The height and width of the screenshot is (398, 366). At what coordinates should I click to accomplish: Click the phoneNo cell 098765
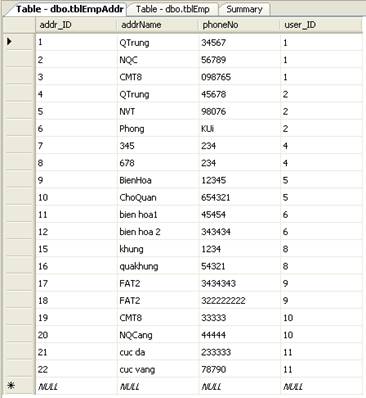pos(240,77)
